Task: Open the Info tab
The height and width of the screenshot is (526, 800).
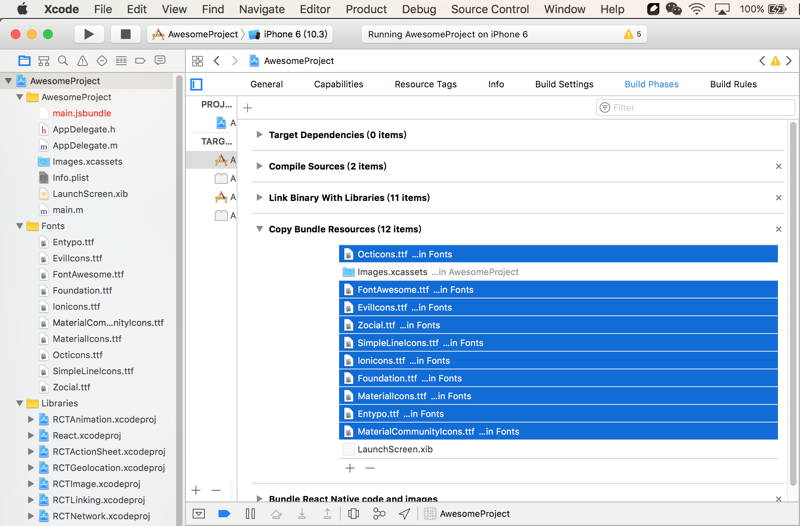Action: pos(496,84)
